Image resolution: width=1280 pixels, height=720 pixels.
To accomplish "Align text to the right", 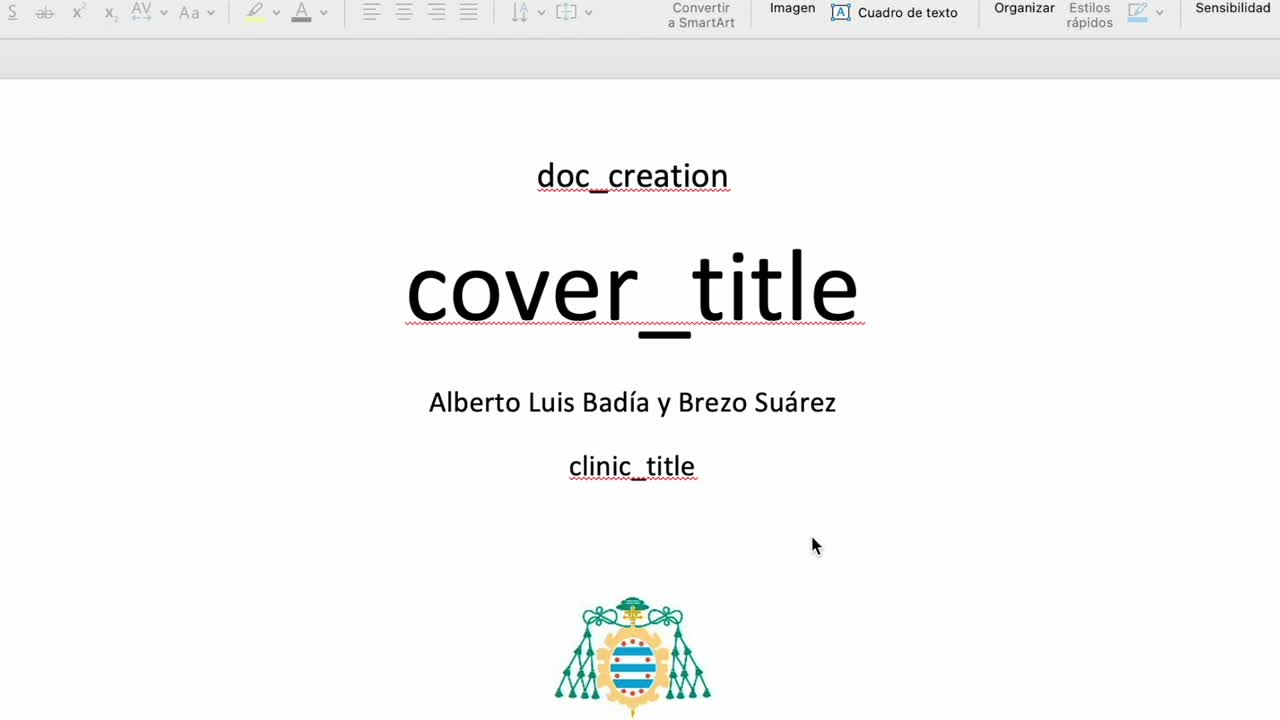I will pyautogui.click(x=436, y=13).
